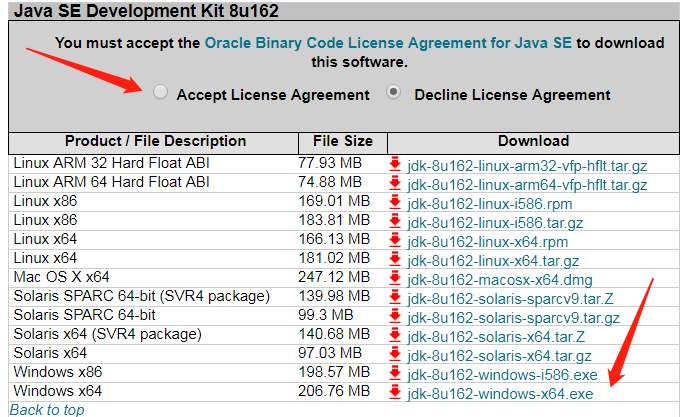Click the 77.93 MB file size
This screenshot has width=681, height=417.
330,163
